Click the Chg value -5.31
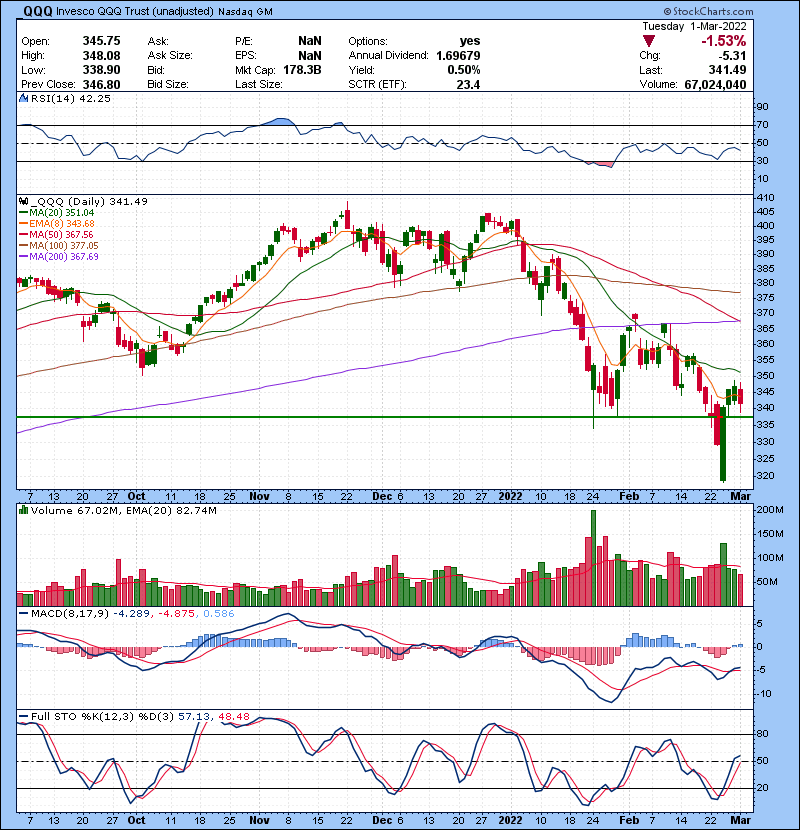Screen dimensions: 800x830 [732, 56]
